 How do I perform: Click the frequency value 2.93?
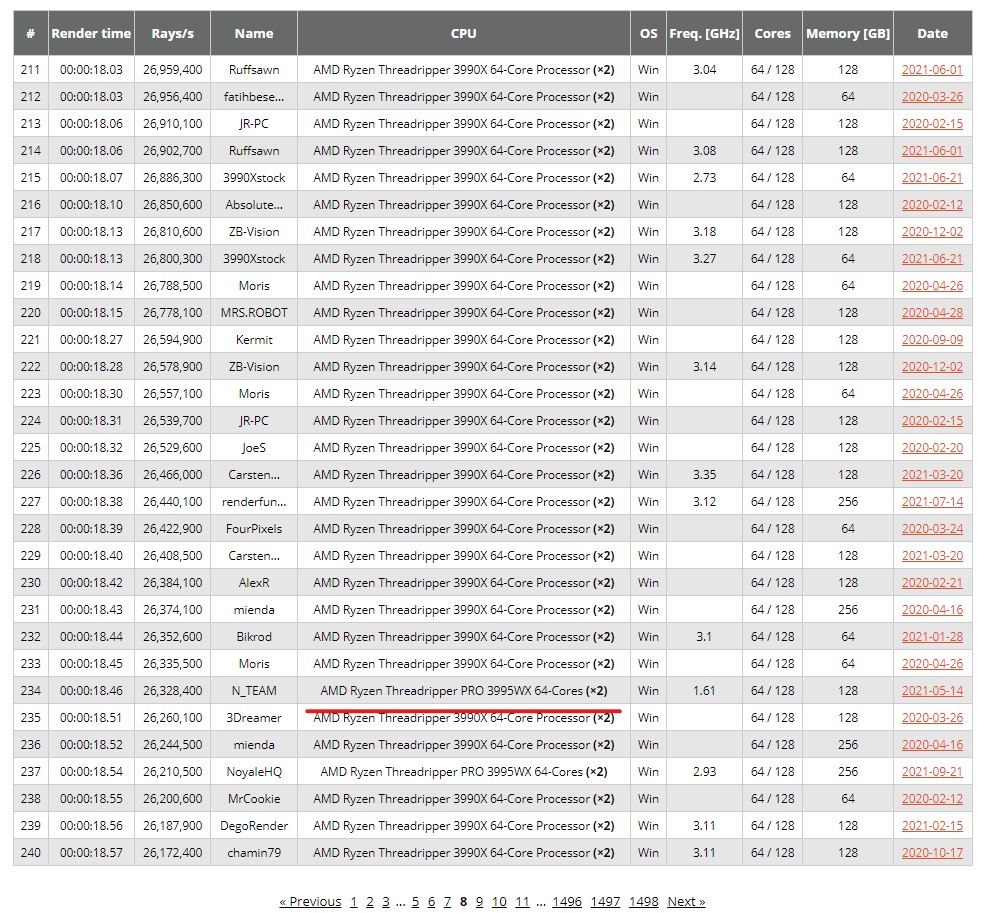click(704, 772)
